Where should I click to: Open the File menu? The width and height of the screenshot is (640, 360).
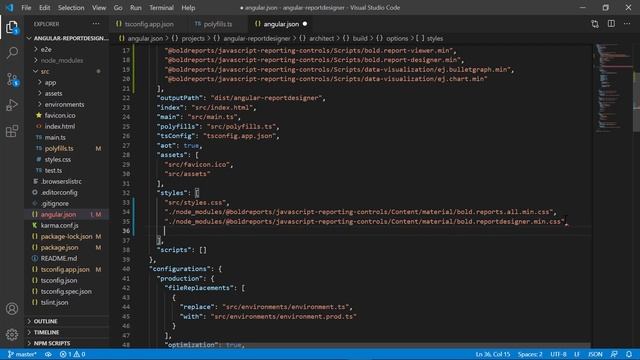tap(26, 8)
